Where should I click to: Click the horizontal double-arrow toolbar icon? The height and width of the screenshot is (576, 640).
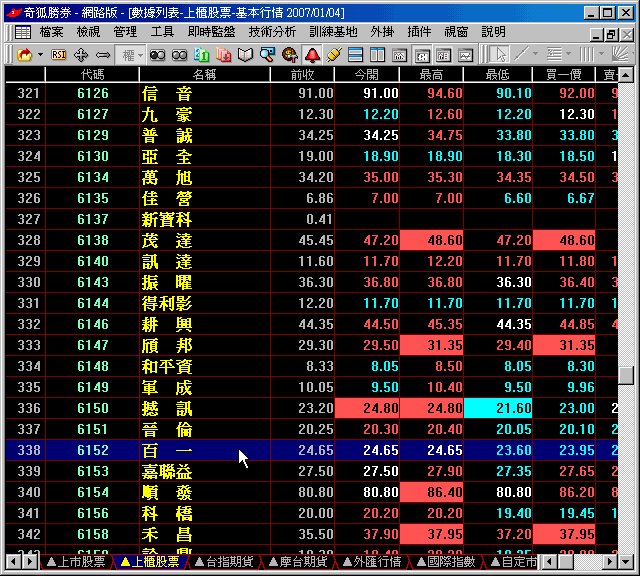(x=102, y=55)
